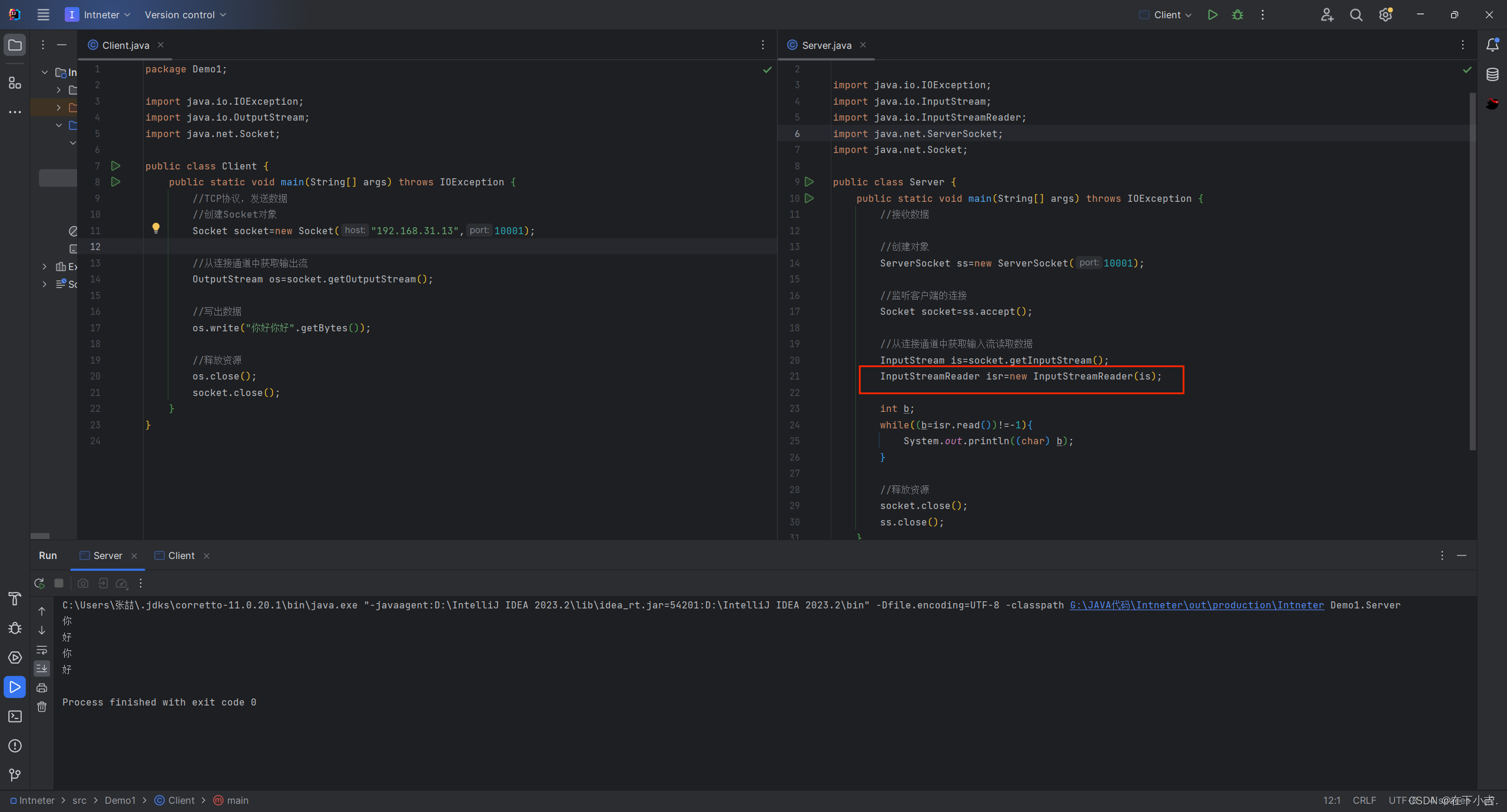Viewport: 1507px width, 812px height.
Task: Click the yellow light bulb intention icon
Action: [x=156, y=228]
